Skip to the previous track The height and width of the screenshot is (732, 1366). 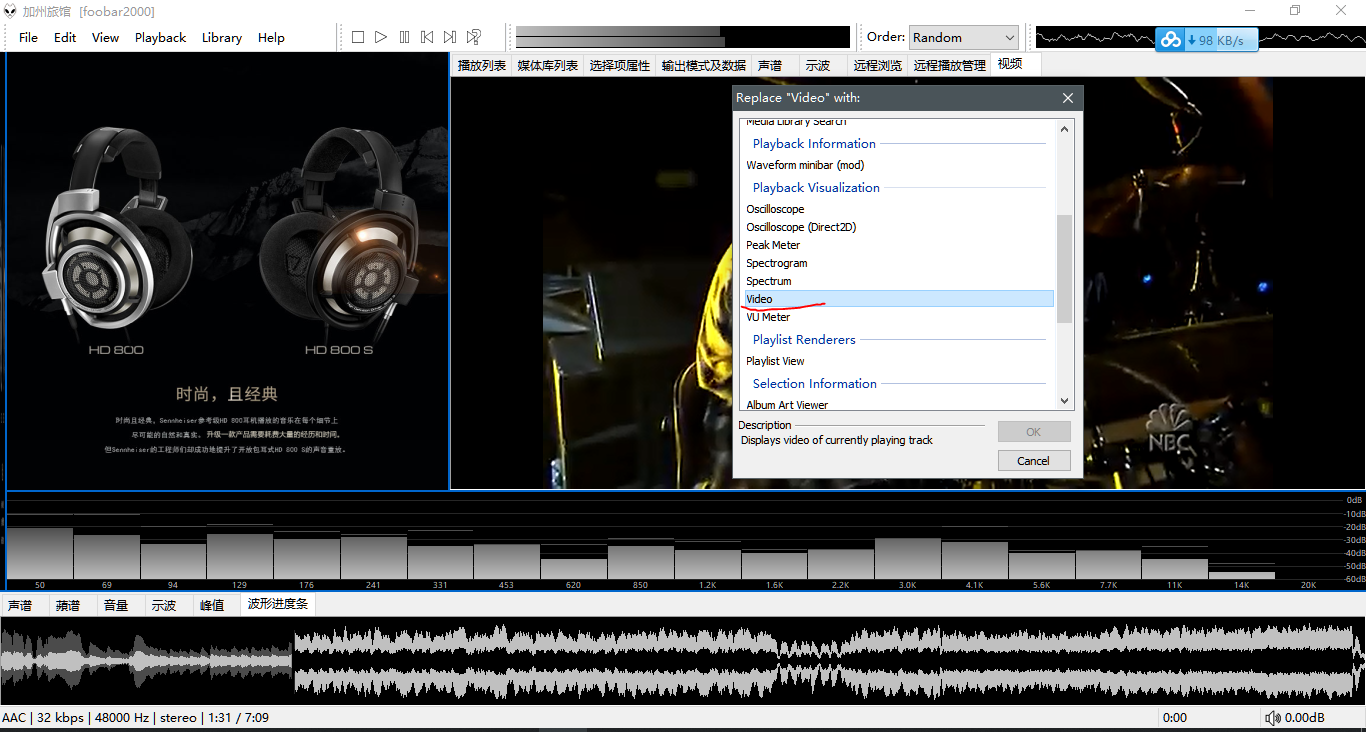coord(427,37)
